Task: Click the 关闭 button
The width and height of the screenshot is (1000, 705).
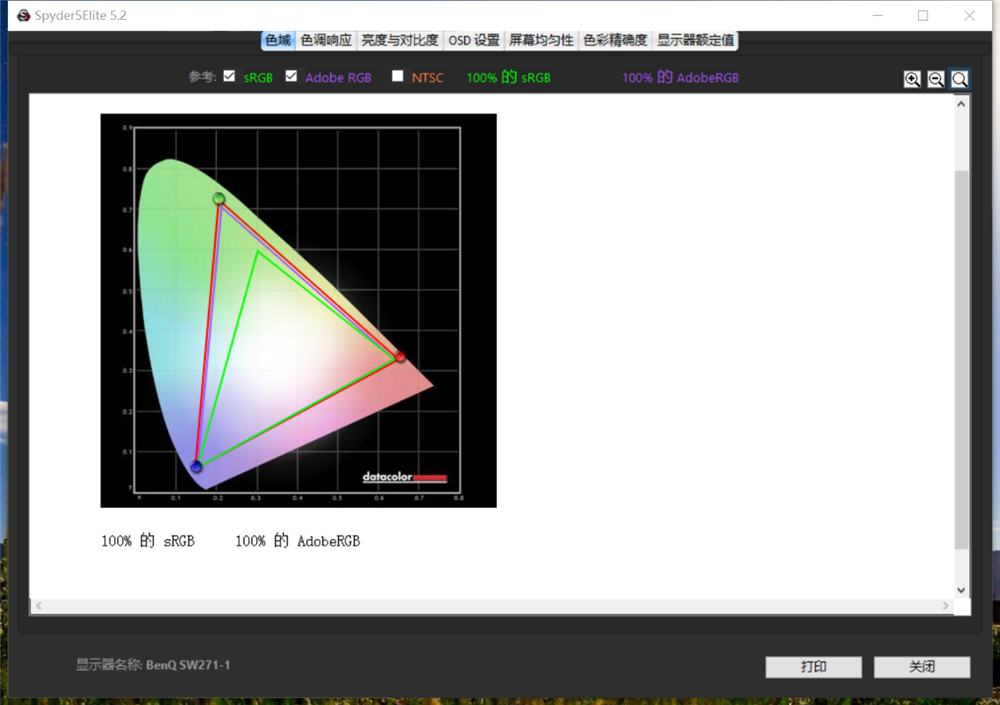Action: tap(921, 667)
